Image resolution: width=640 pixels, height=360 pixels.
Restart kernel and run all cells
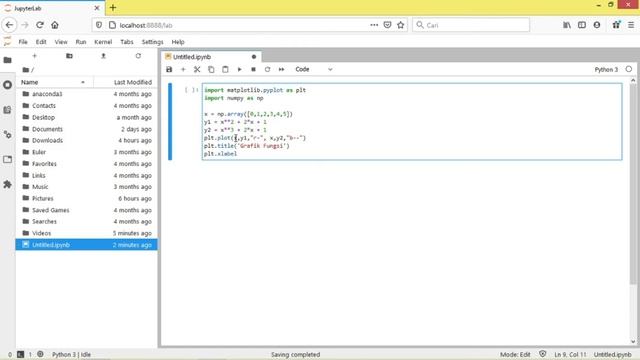[281, 69]
